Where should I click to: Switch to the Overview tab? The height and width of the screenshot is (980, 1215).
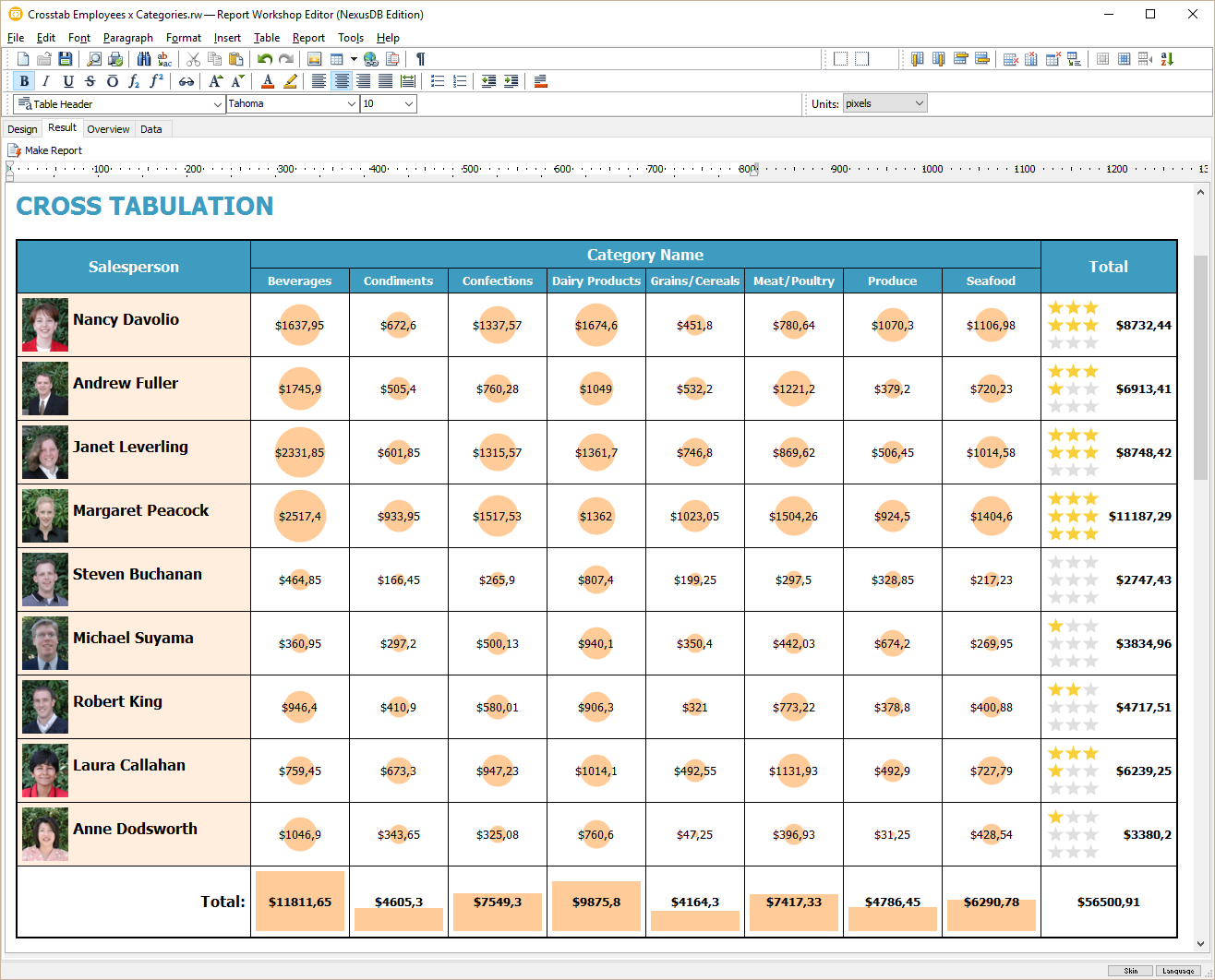pyautogui.click(x=108, y=129)
